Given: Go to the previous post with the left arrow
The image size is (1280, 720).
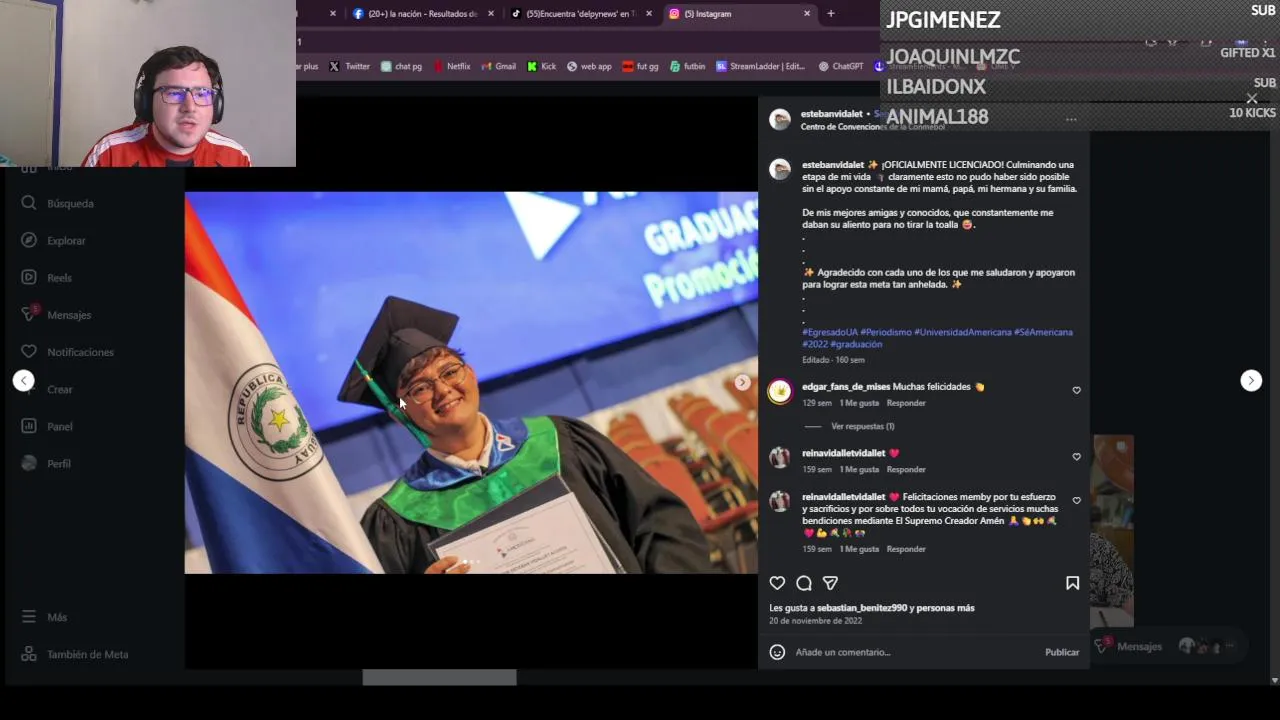Looking at the screenshot, I should pyautogui.click(x=23, y=380).
